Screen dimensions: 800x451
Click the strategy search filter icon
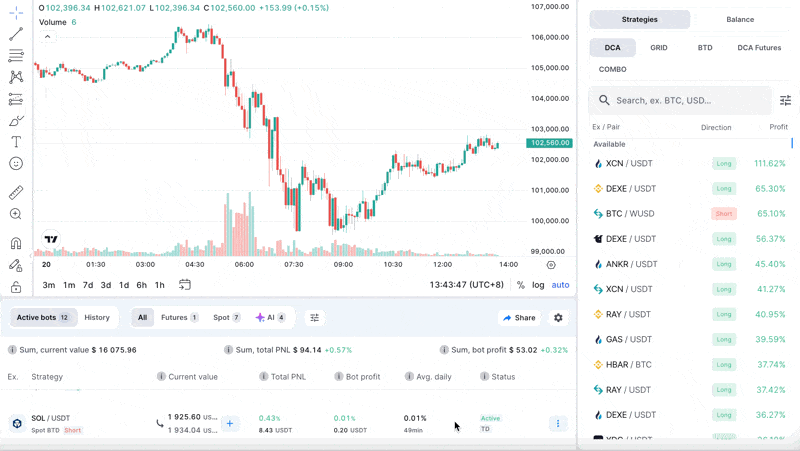point(785,100)
